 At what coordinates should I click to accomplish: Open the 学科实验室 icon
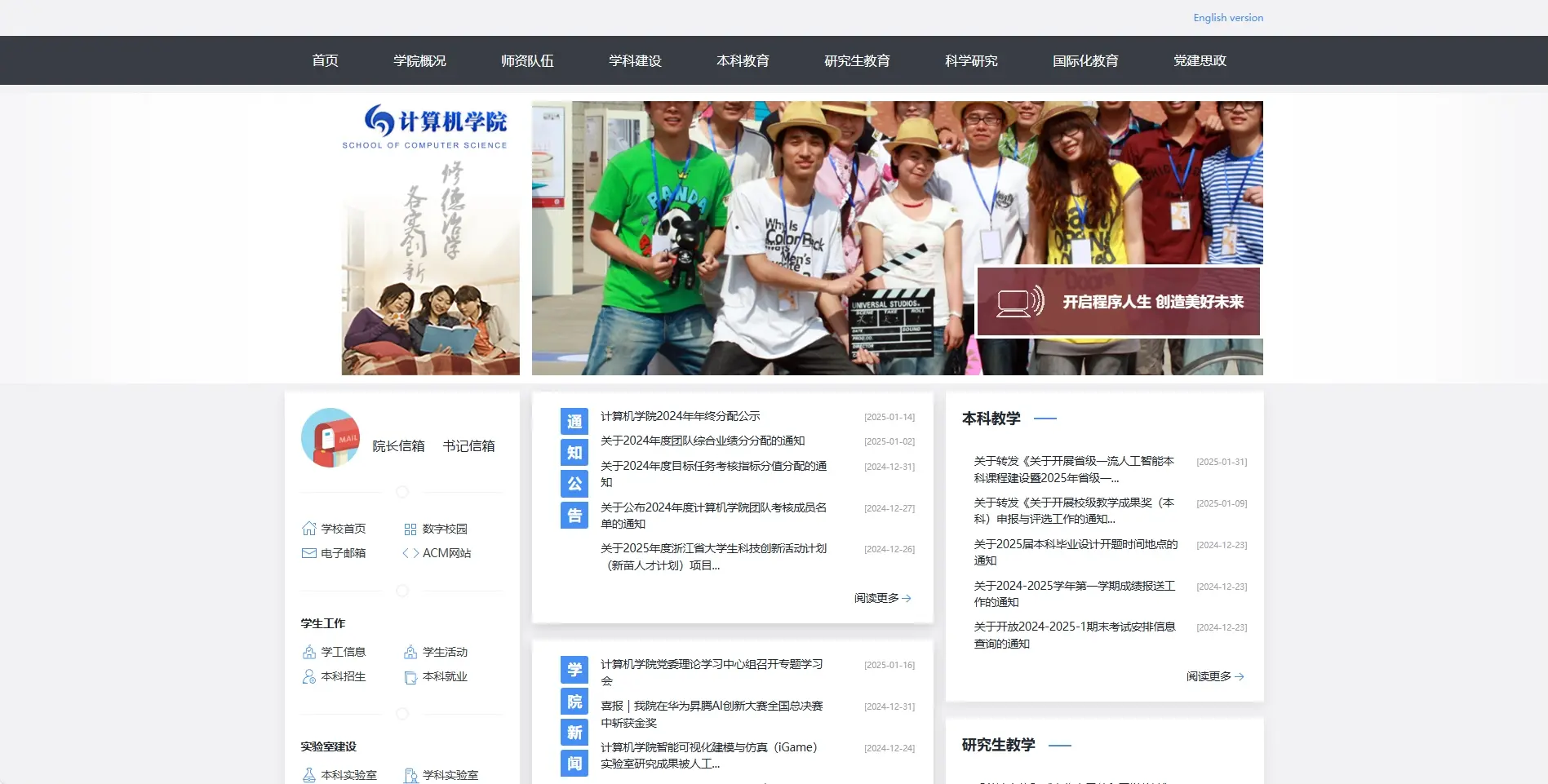click(410, 773)
